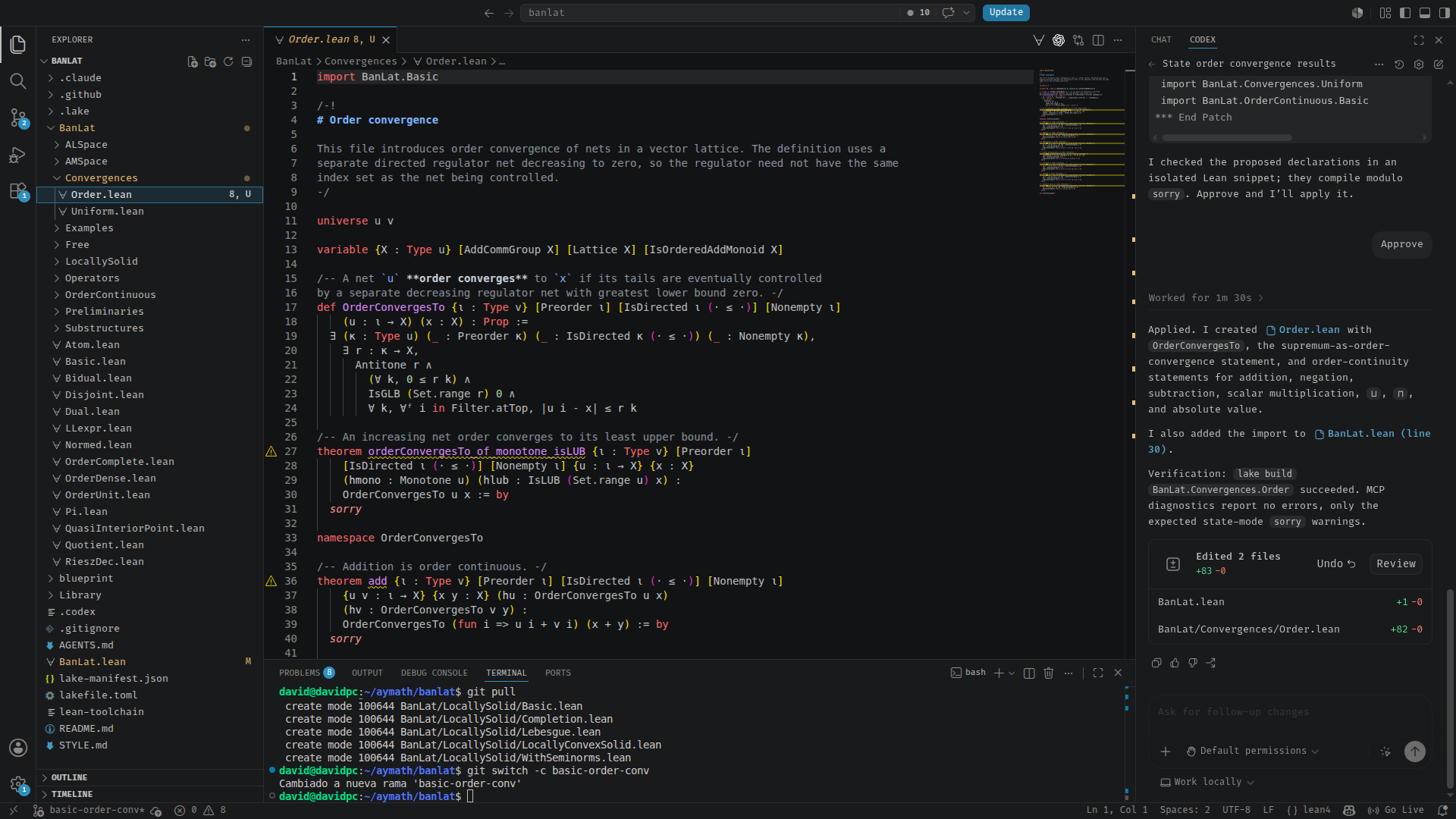The width and height of the screenshot is (1456, 819).
Task: Add an attachment with the Codex plus icon
Action: (1166, 752)
